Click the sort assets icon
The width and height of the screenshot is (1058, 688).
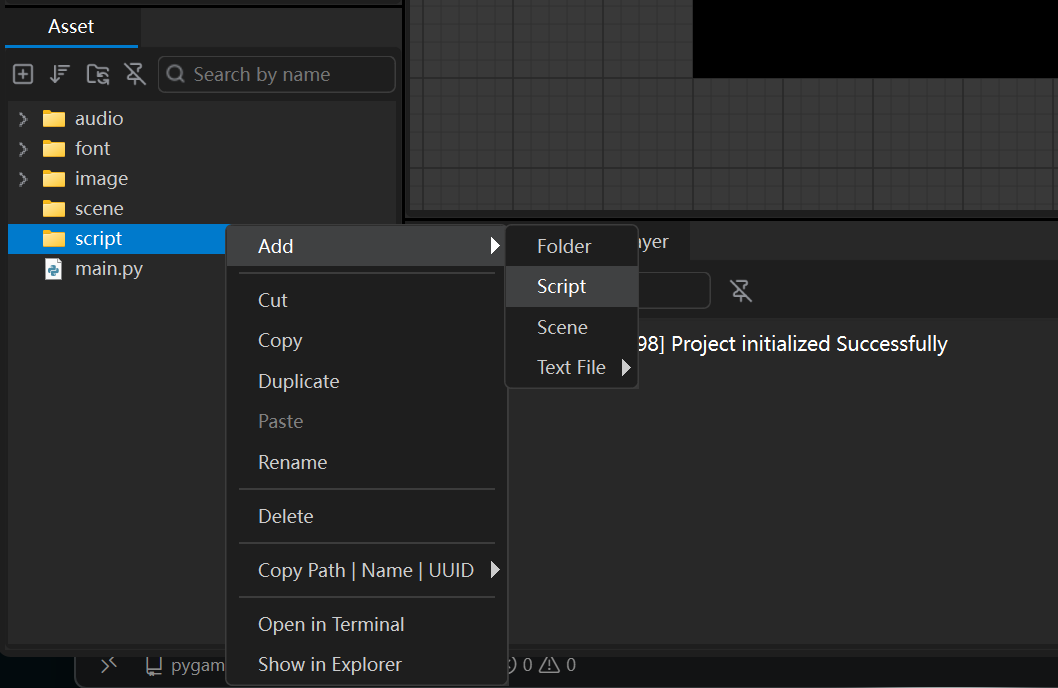point(60,74)
